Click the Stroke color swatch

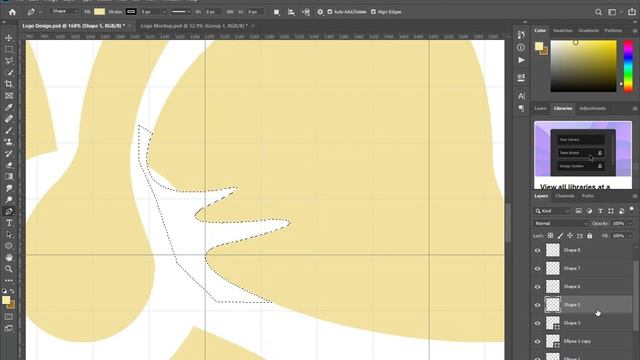click(131, 12)
